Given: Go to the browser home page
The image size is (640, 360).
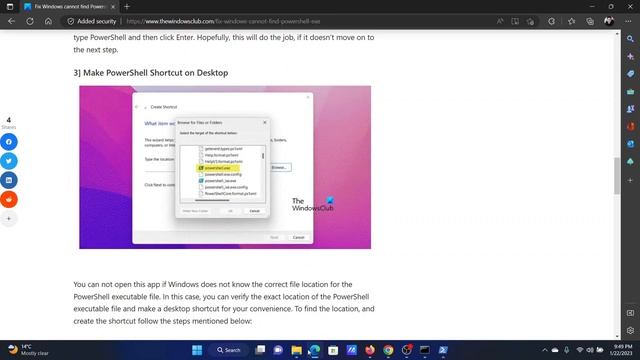Looking at the screenshot, I should (48, 21).
